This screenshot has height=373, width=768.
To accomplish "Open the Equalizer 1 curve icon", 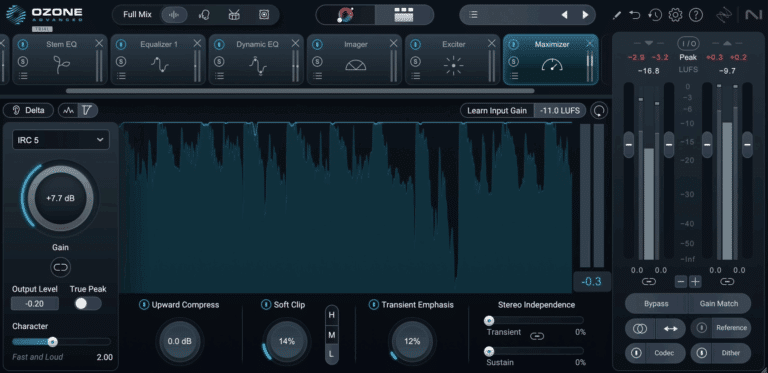I will click(160, 65).
